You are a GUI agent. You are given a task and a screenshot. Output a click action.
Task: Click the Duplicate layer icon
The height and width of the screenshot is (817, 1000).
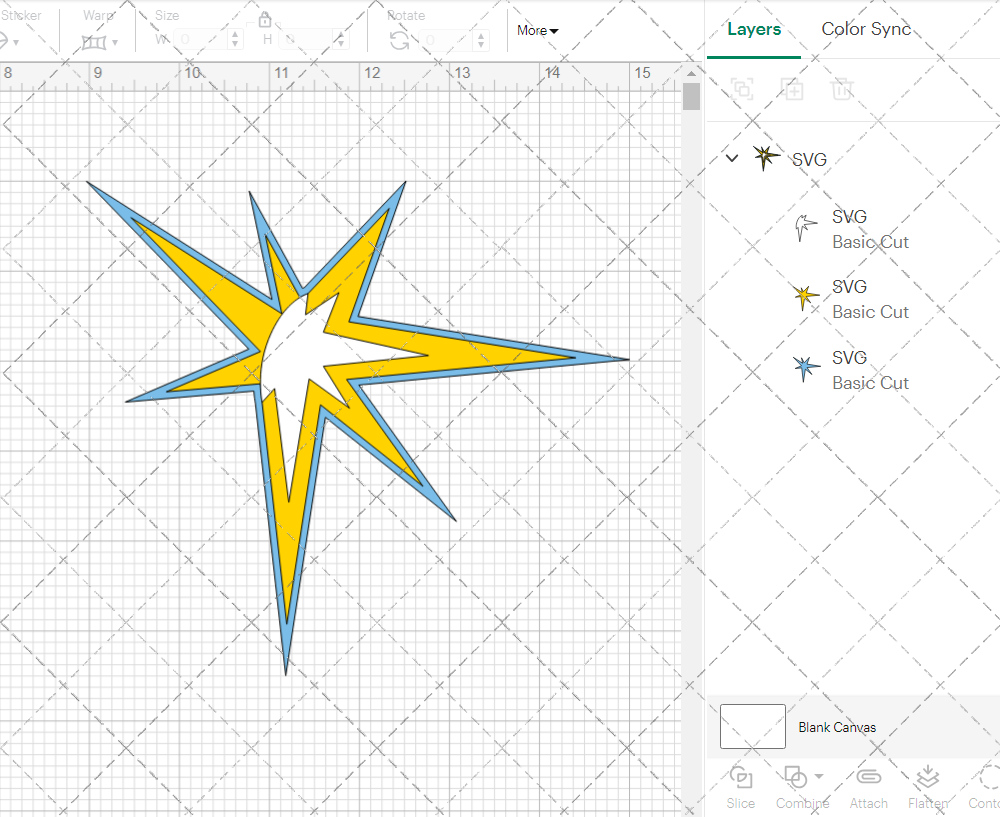pyautogui.click(x=792, y=89)
